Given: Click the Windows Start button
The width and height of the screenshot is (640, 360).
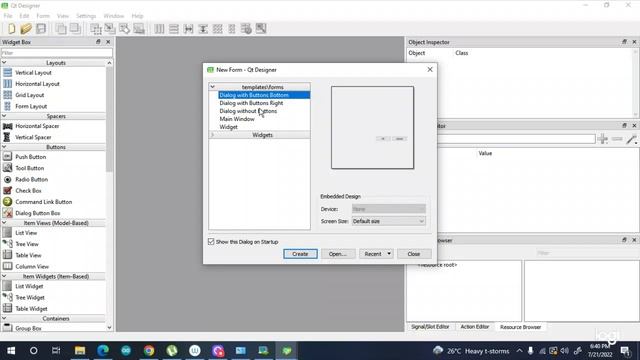Looking at the screenshot, I should [11, 351].
